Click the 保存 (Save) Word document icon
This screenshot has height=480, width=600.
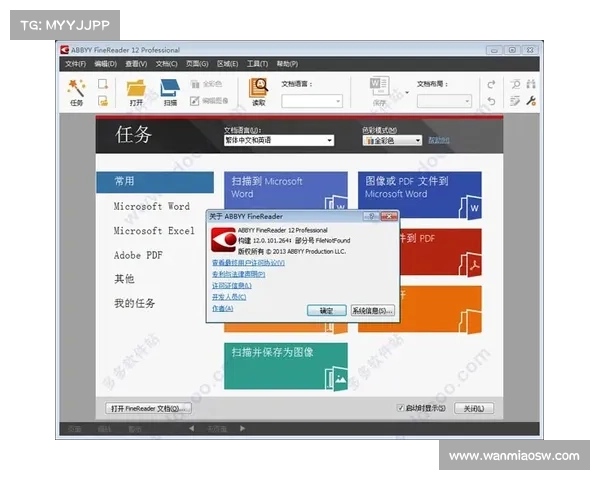(380, 88)
